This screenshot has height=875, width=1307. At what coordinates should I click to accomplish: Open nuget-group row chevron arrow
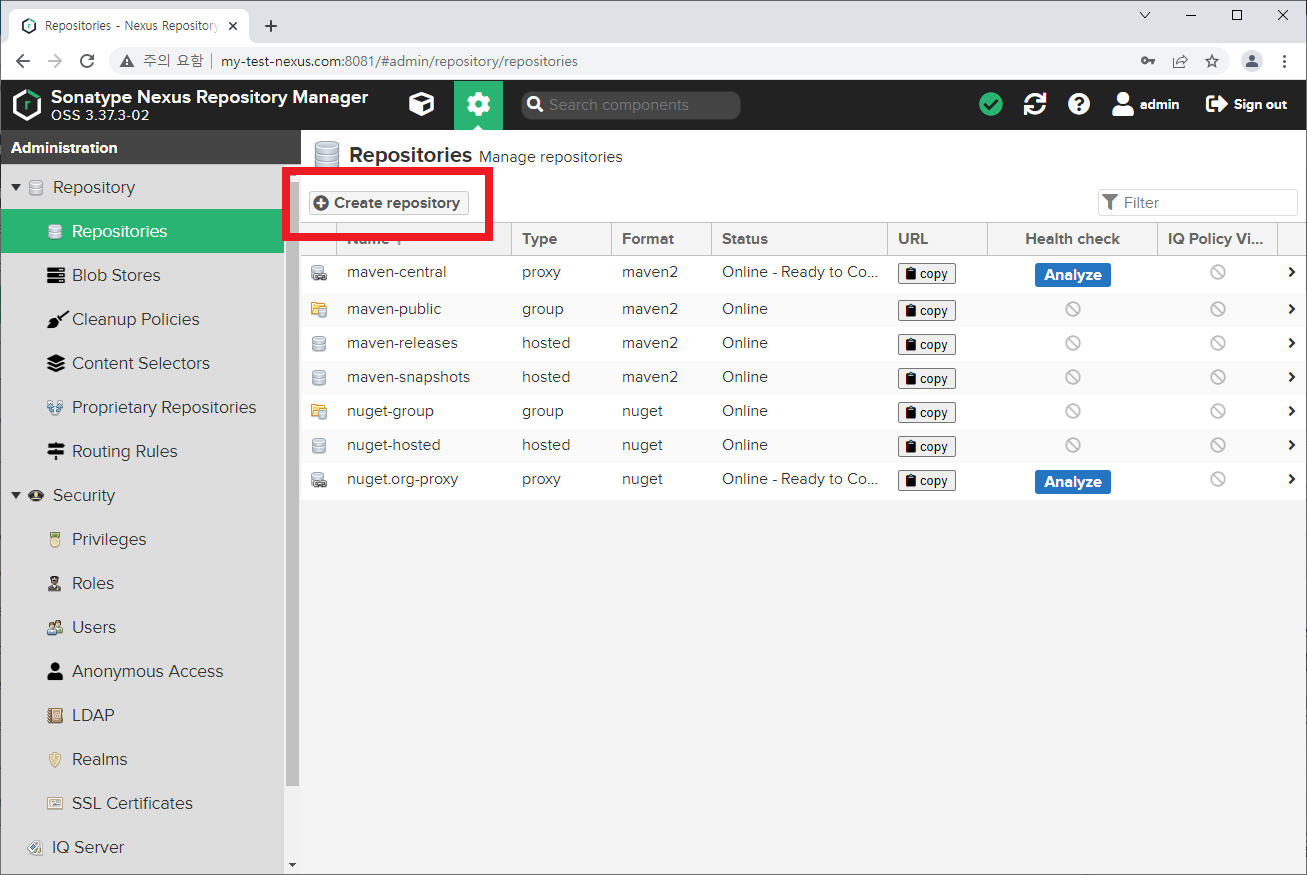pyautogui.click(x=1292, y=411)
